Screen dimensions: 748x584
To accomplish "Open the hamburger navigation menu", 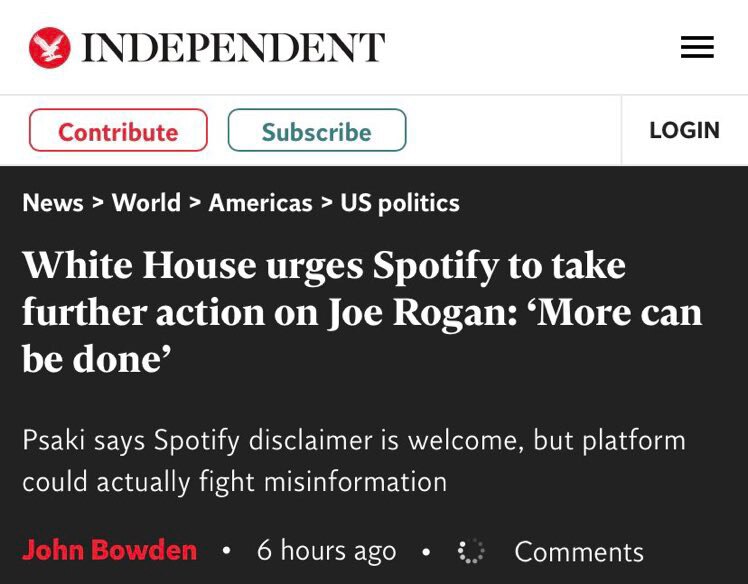I will [x=697, y=47].
